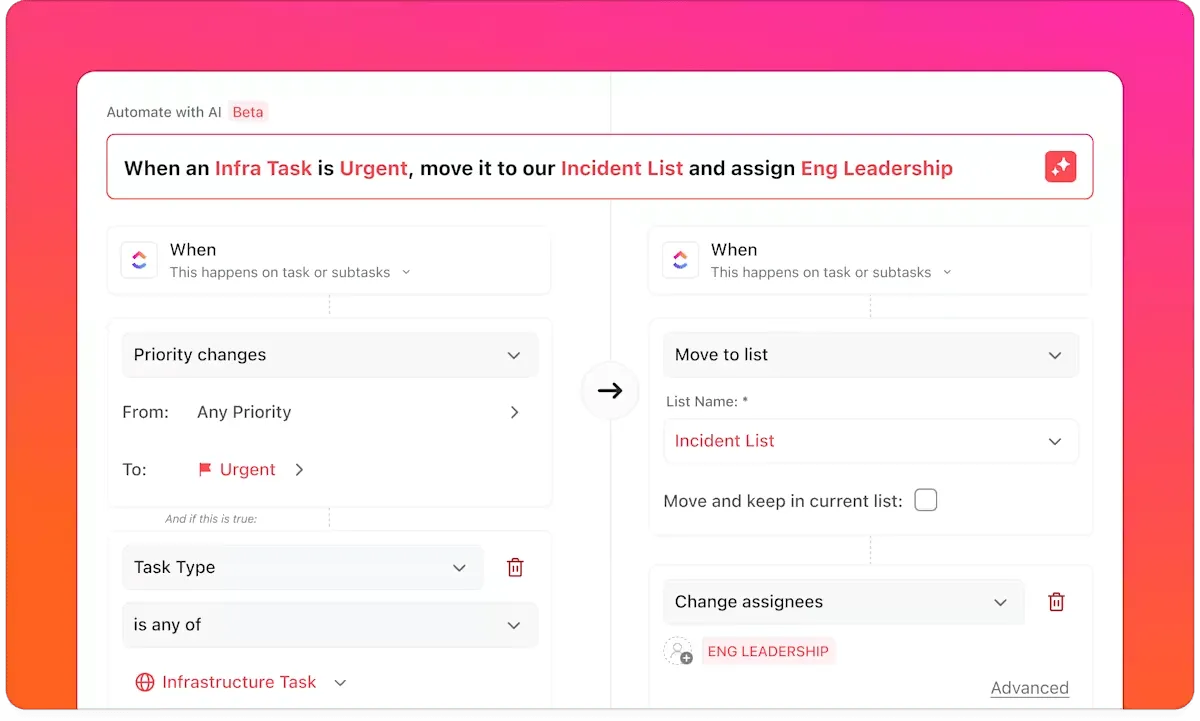The height and width of the screenshot is (721, 1200).
Task: Open the 'is any of' operator dropdown
Action: [330, 624]
